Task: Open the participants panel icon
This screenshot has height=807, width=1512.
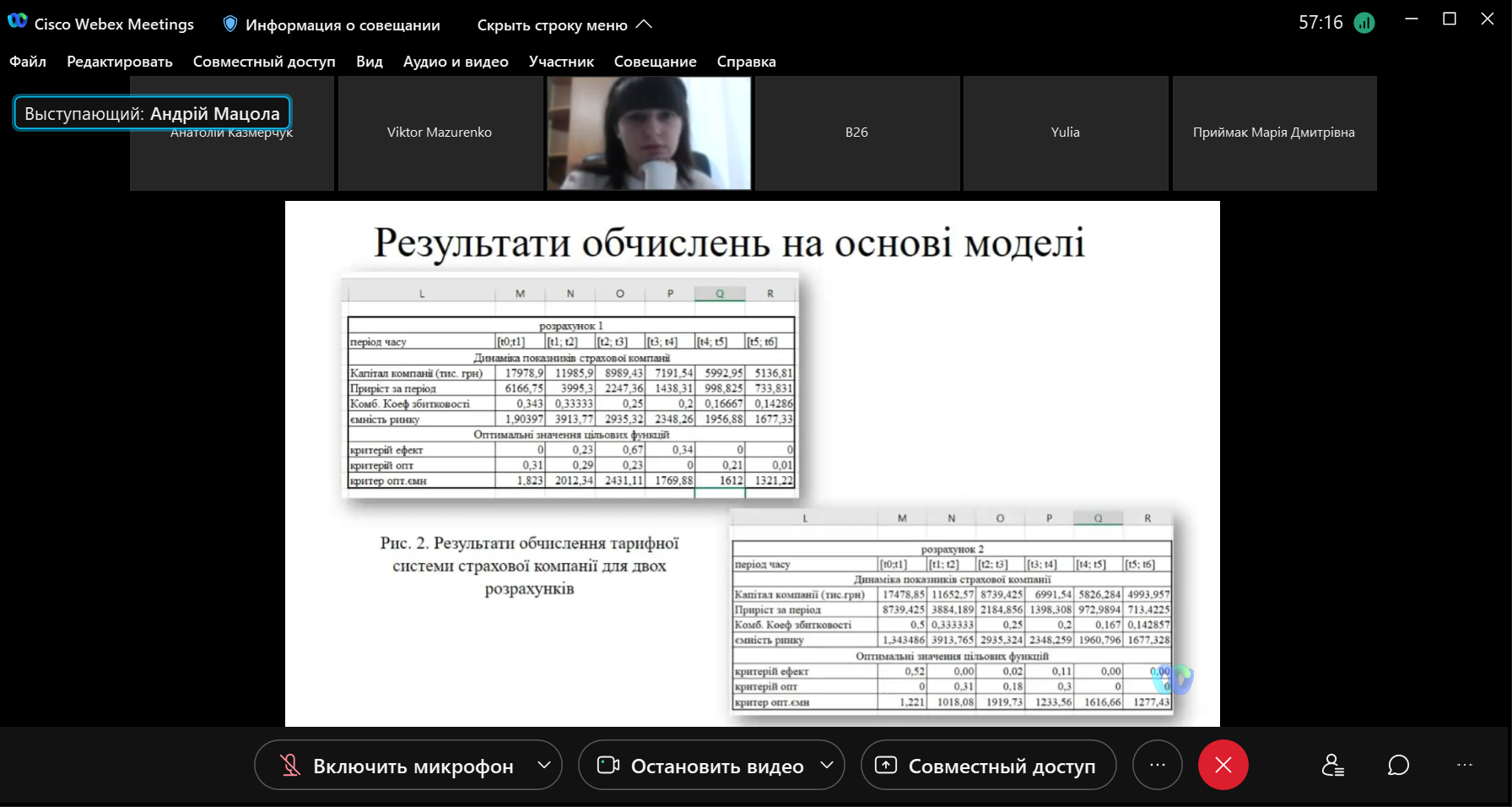Action: [x=1332, y=765]
